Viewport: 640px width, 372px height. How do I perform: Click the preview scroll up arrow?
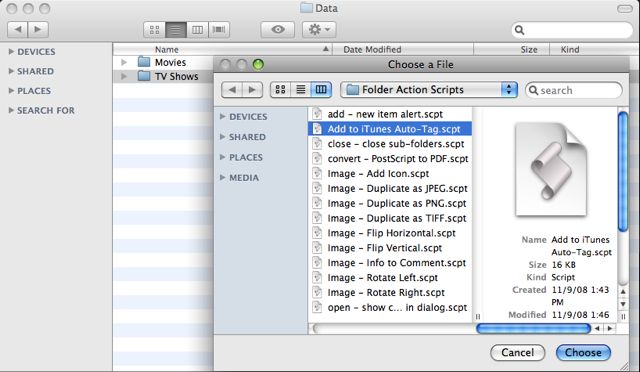[x=623, y=292]
